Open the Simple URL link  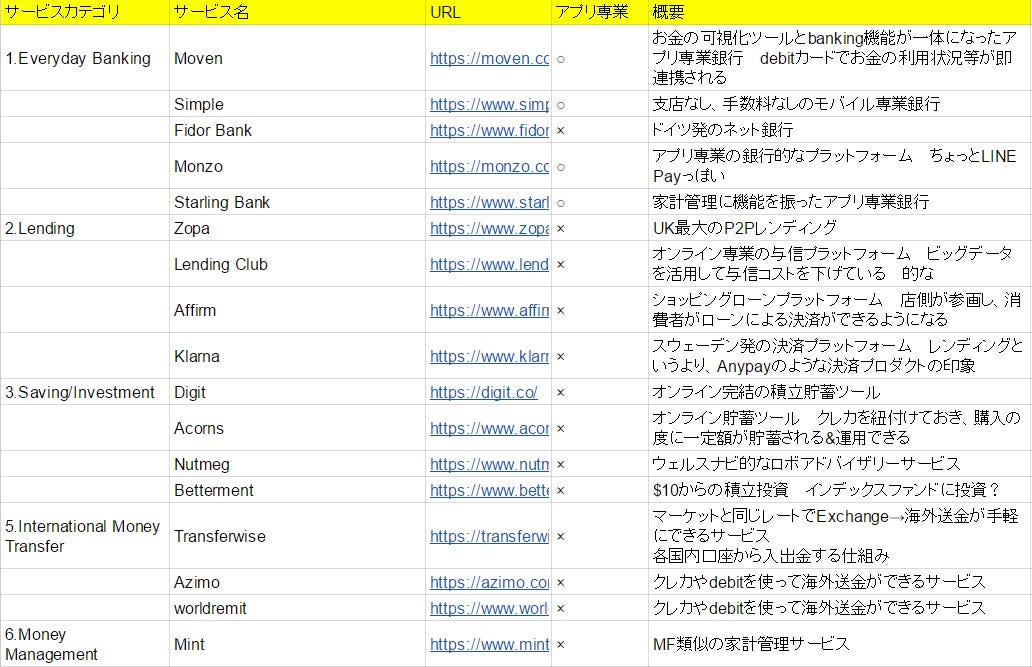tap(489, 104)
